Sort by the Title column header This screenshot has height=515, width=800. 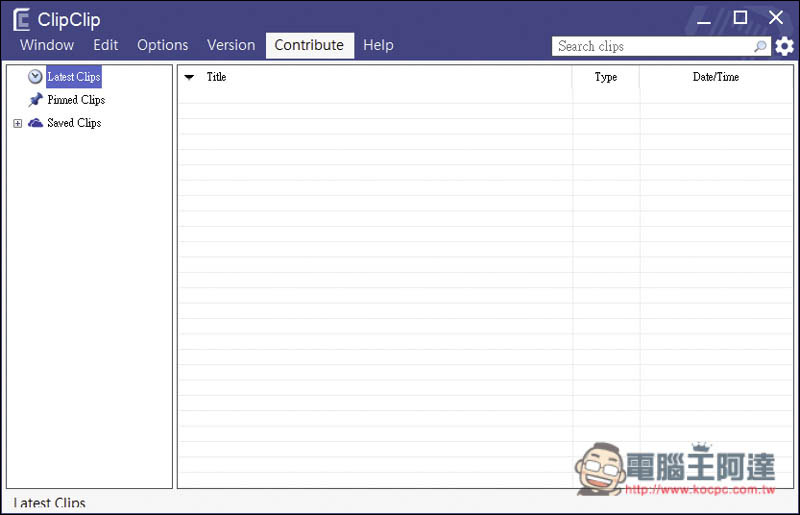tap(216, 77)
